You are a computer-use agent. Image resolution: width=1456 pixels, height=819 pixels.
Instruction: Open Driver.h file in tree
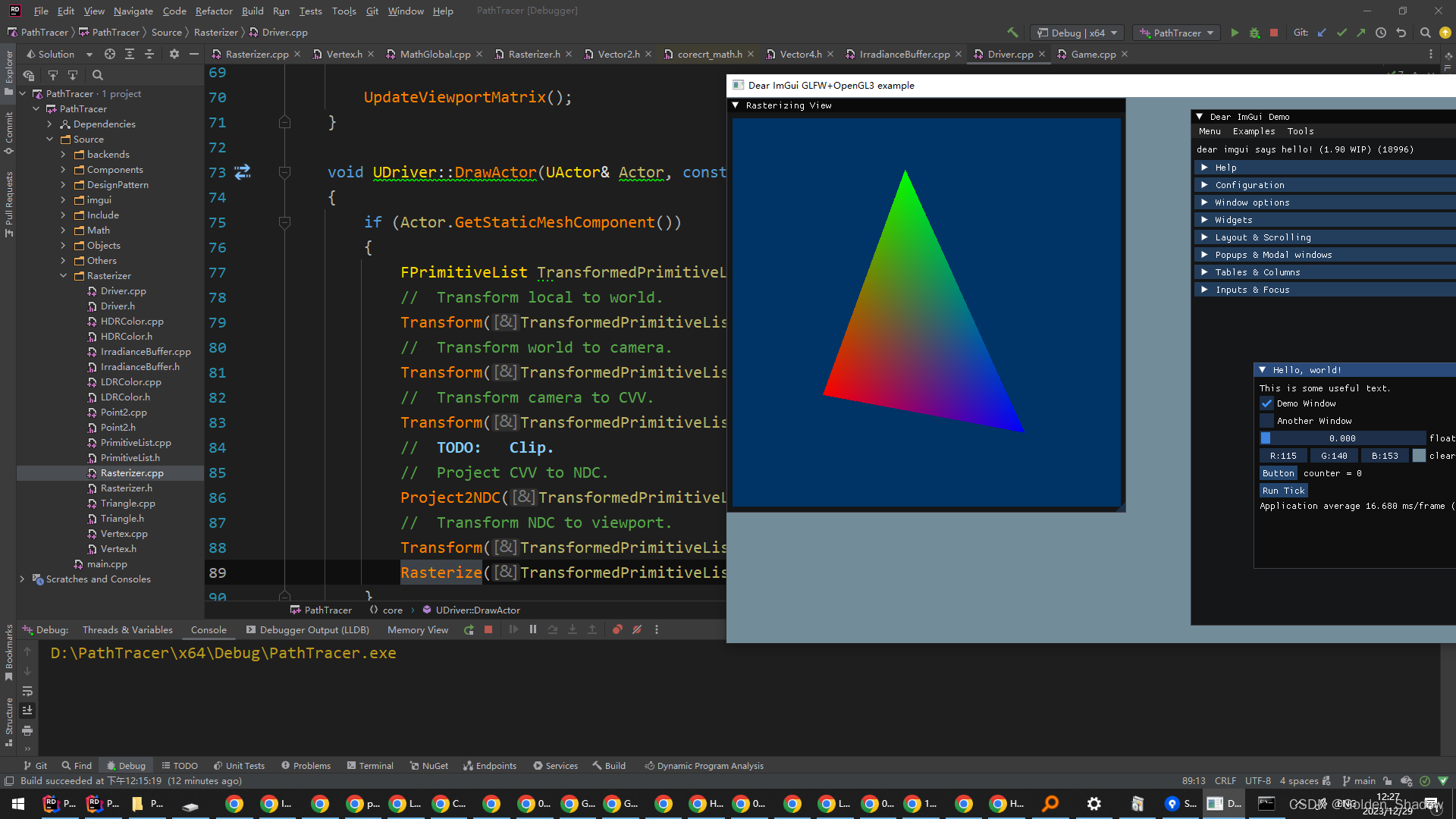pos(118,306)
